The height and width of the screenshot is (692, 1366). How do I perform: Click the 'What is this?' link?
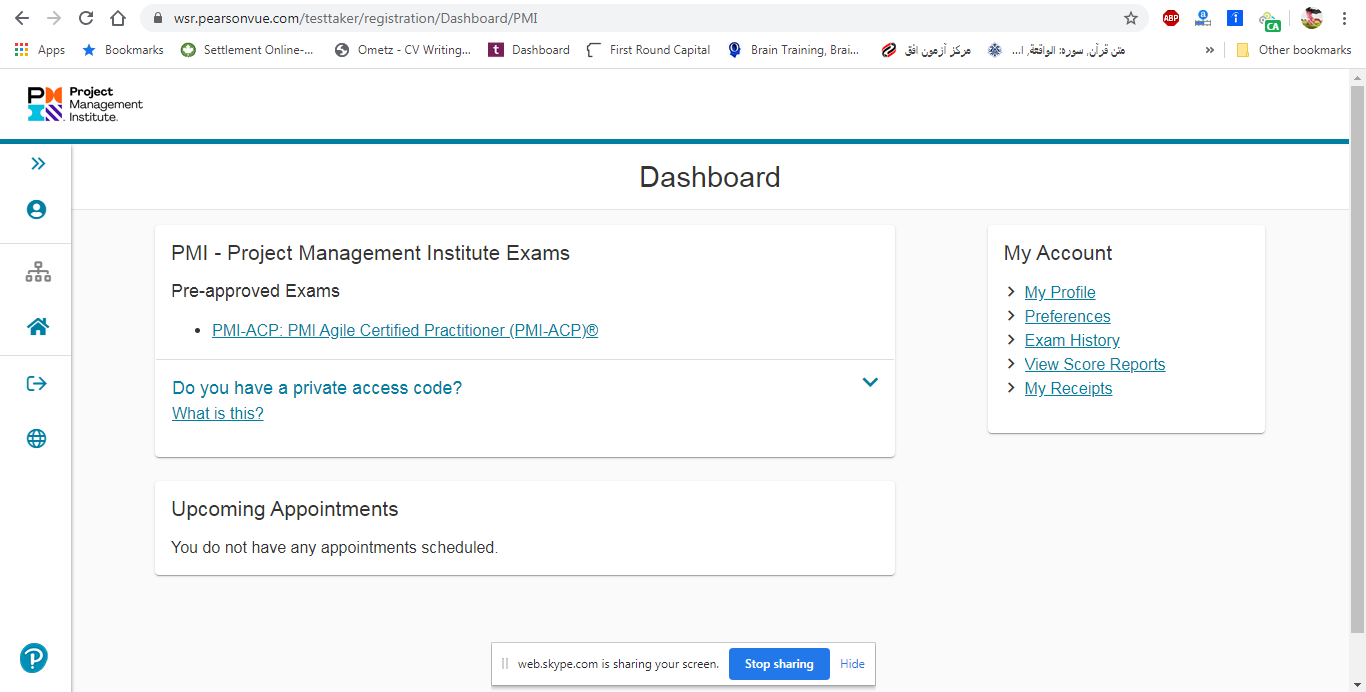[218, 414]
